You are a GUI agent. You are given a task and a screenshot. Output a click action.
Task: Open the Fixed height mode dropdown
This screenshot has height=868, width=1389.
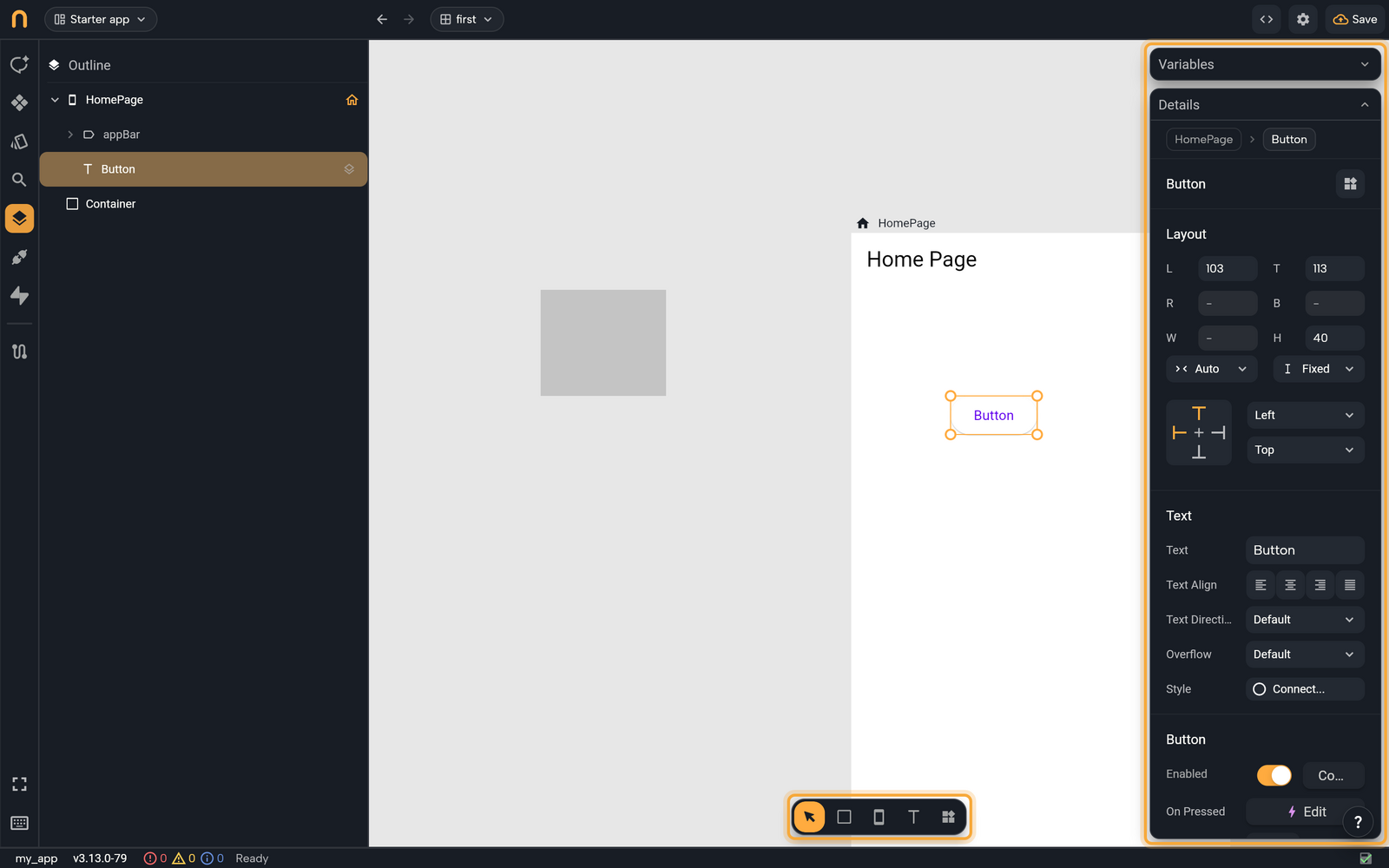(1319, 369)
